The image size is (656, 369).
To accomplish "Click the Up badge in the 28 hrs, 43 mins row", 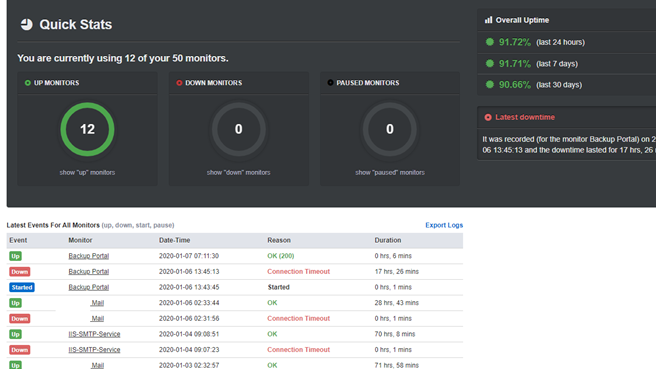I will click(15, 303).
